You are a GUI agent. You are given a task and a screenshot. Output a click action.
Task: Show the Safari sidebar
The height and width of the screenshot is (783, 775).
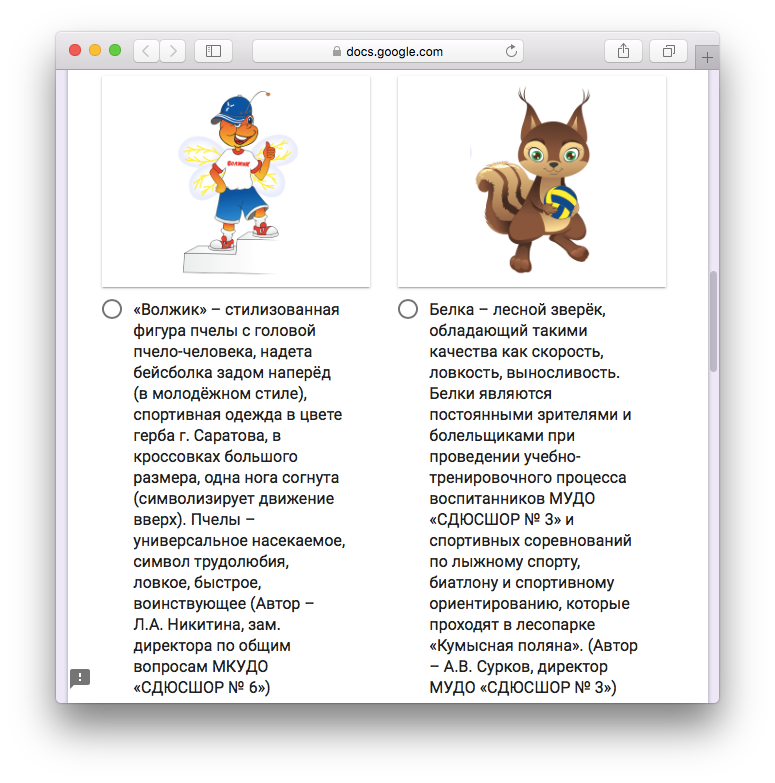[x=213, y=51]
